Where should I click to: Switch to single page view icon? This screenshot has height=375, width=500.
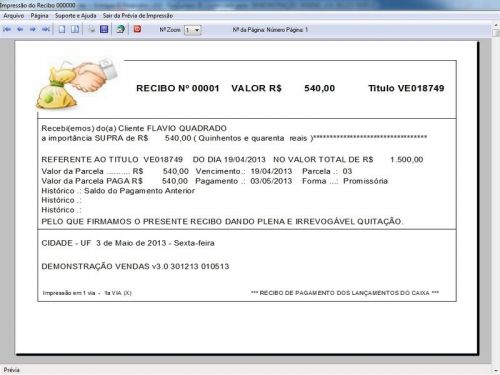62,29
